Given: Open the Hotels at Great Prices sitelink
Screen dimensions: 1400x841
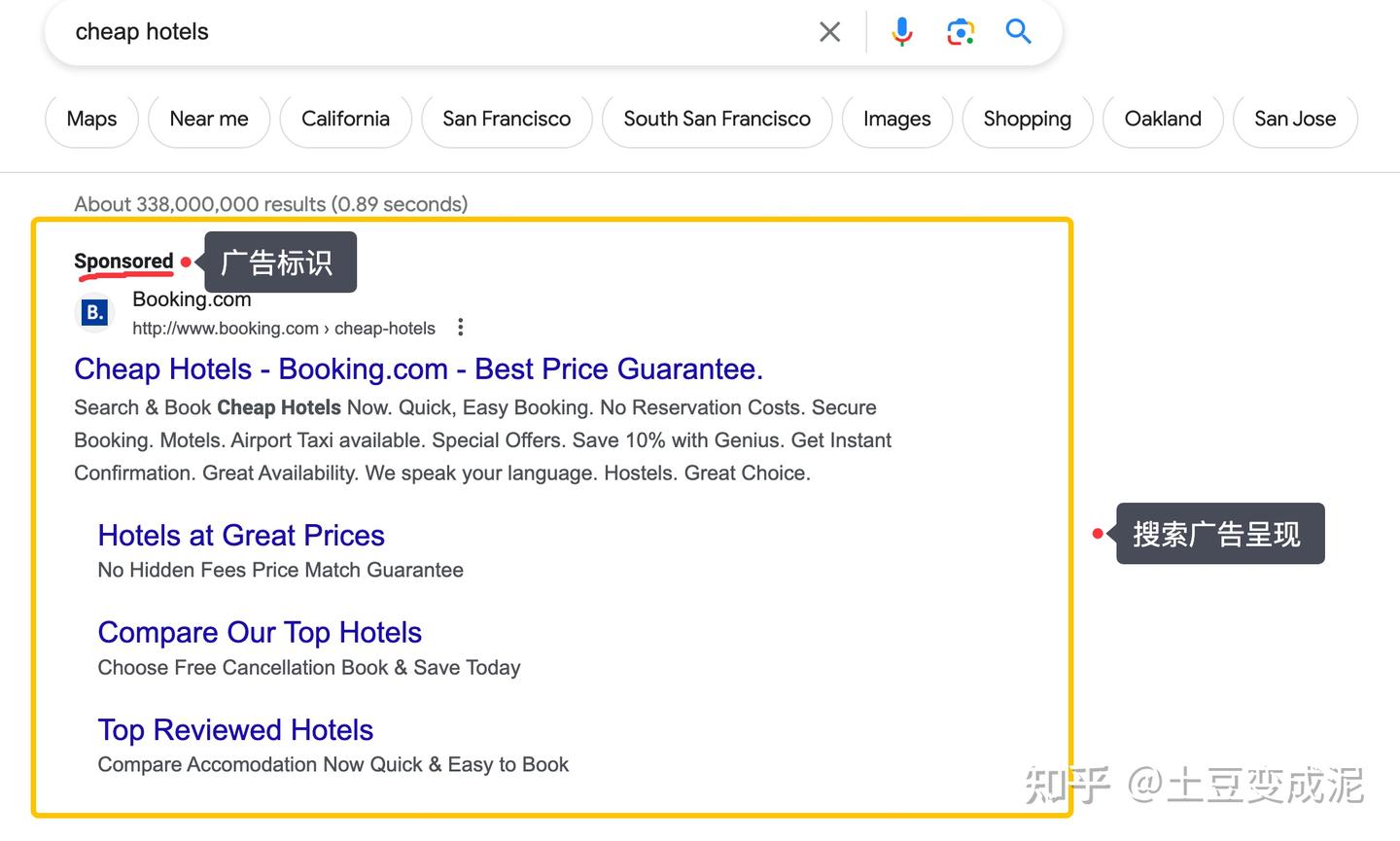Looking at the screenshot, I should 241,536.
